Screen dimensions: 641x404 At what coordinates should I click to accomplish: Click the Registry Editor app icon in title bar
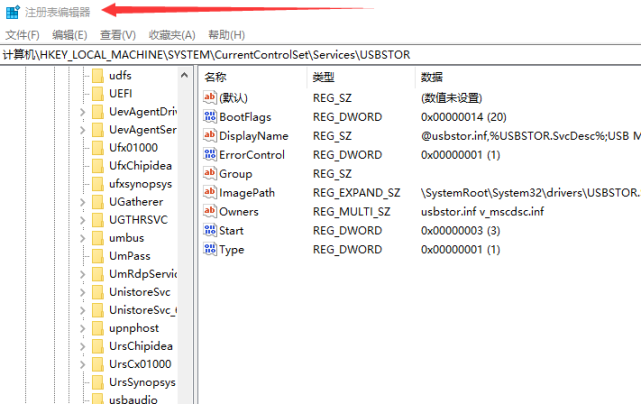(12, 12)
